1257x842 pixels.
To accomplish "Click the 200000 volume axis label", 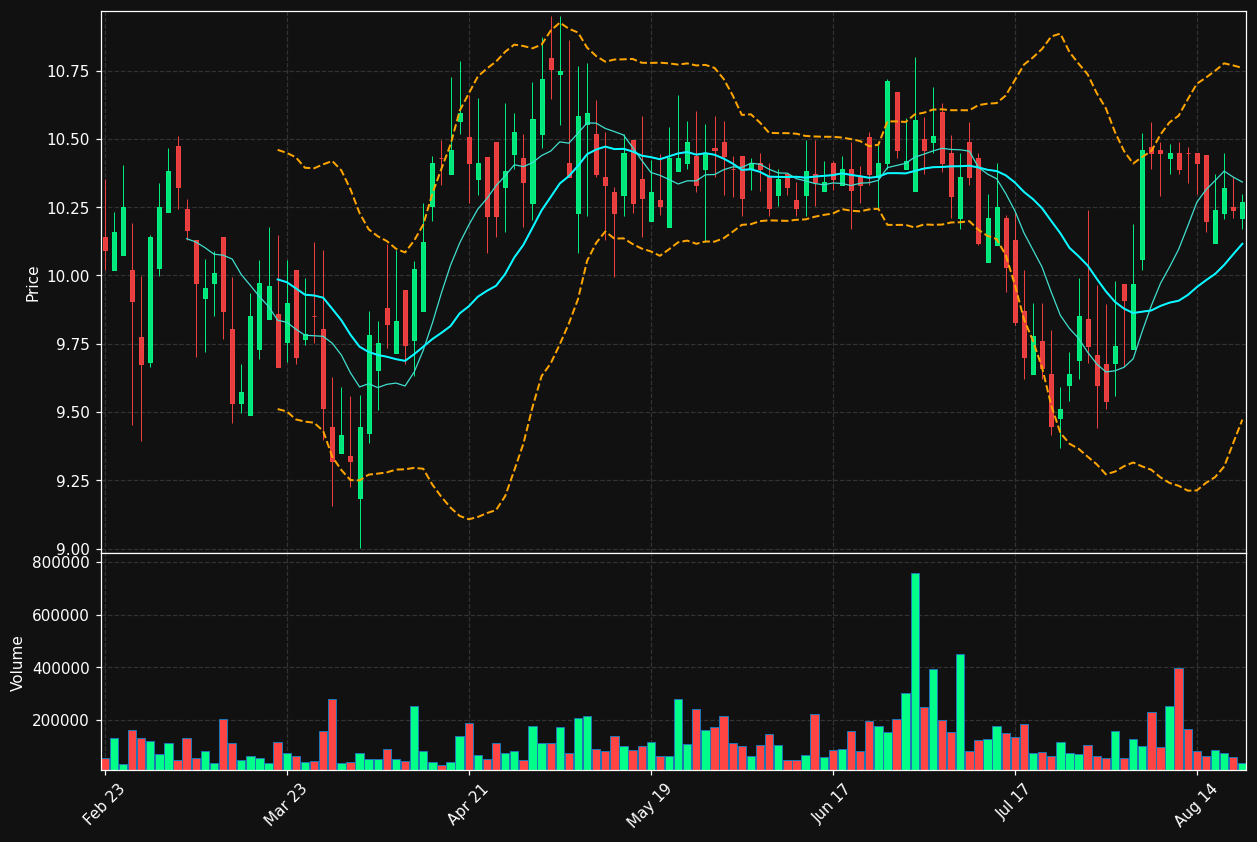I will [62, 721].
